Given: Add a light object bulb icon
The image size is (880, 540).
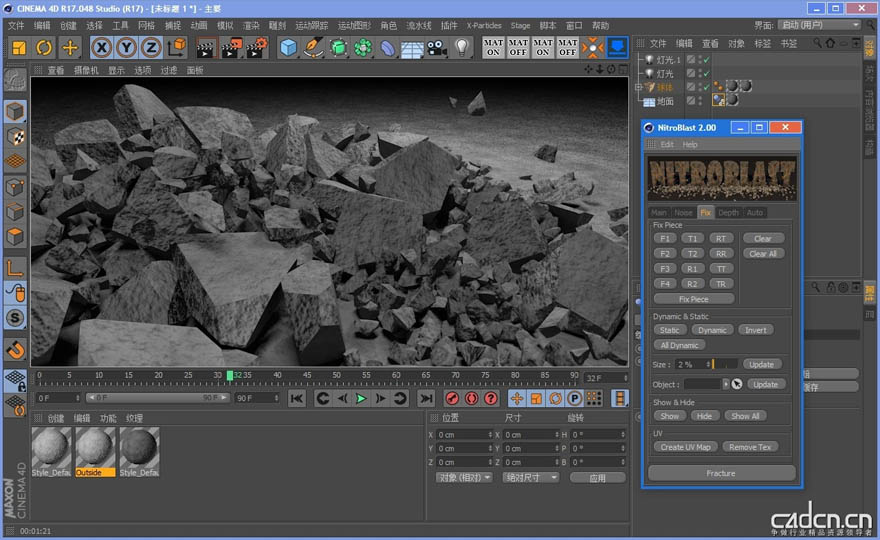Looking at the screenshot, I should [x=461, y=48].
